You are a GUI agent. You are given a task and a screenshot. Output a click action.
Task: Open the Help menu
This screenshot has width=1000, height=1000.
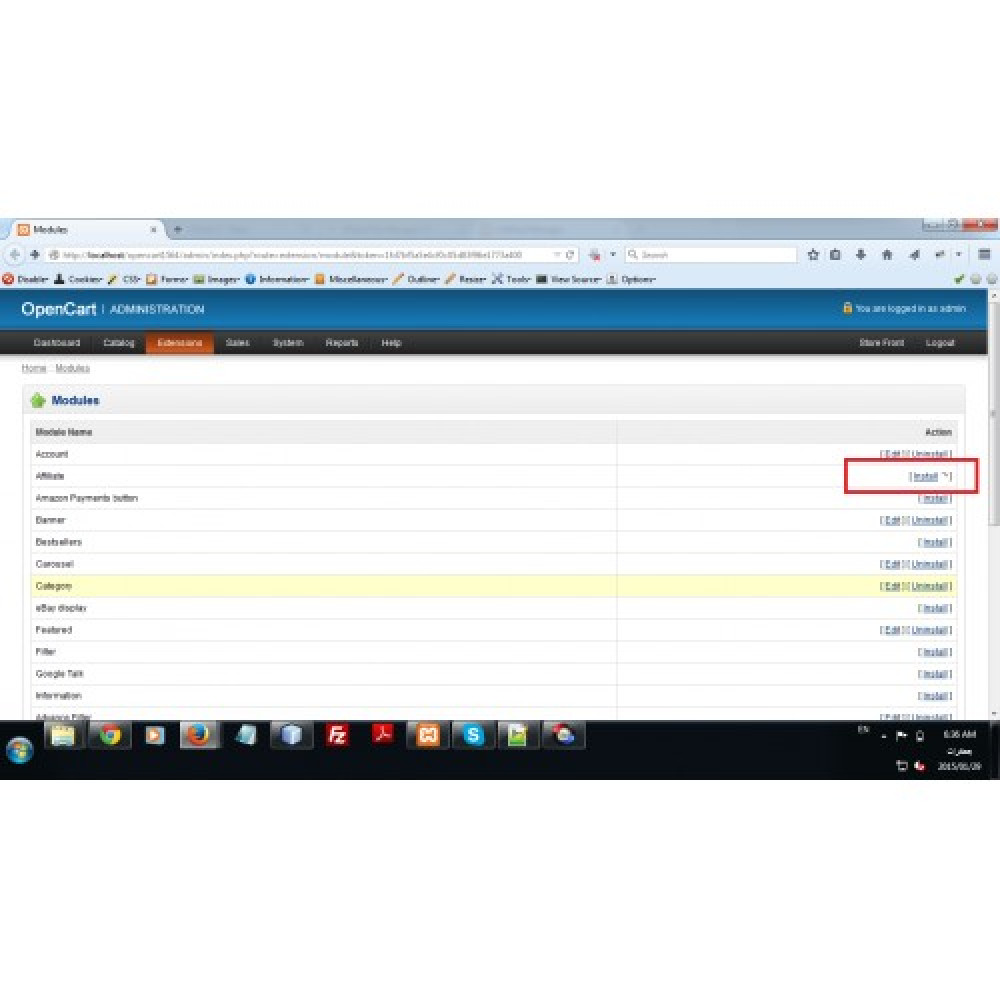tap(391, 342)
